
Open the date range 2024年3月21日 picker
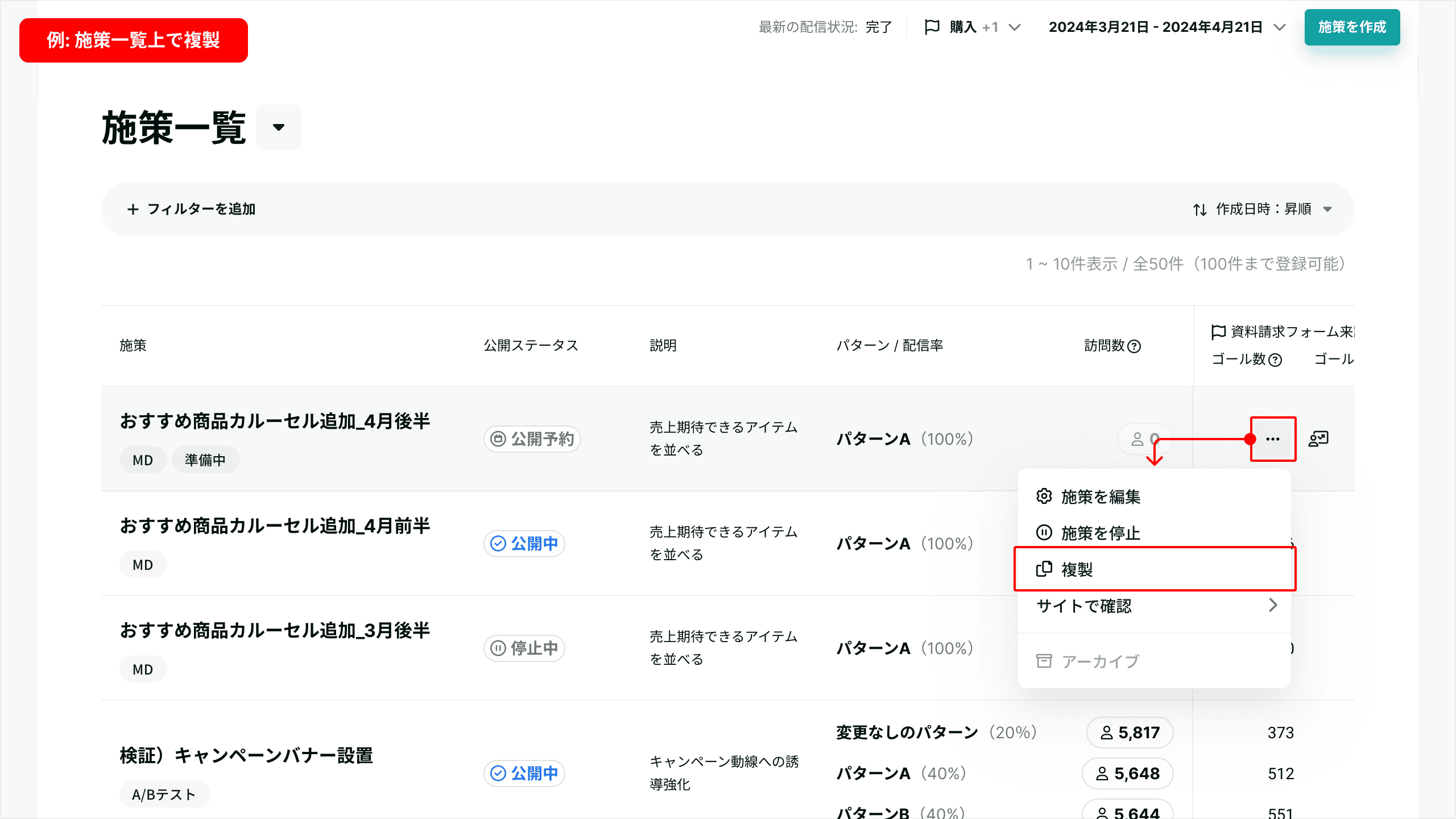coord(1167,27)
